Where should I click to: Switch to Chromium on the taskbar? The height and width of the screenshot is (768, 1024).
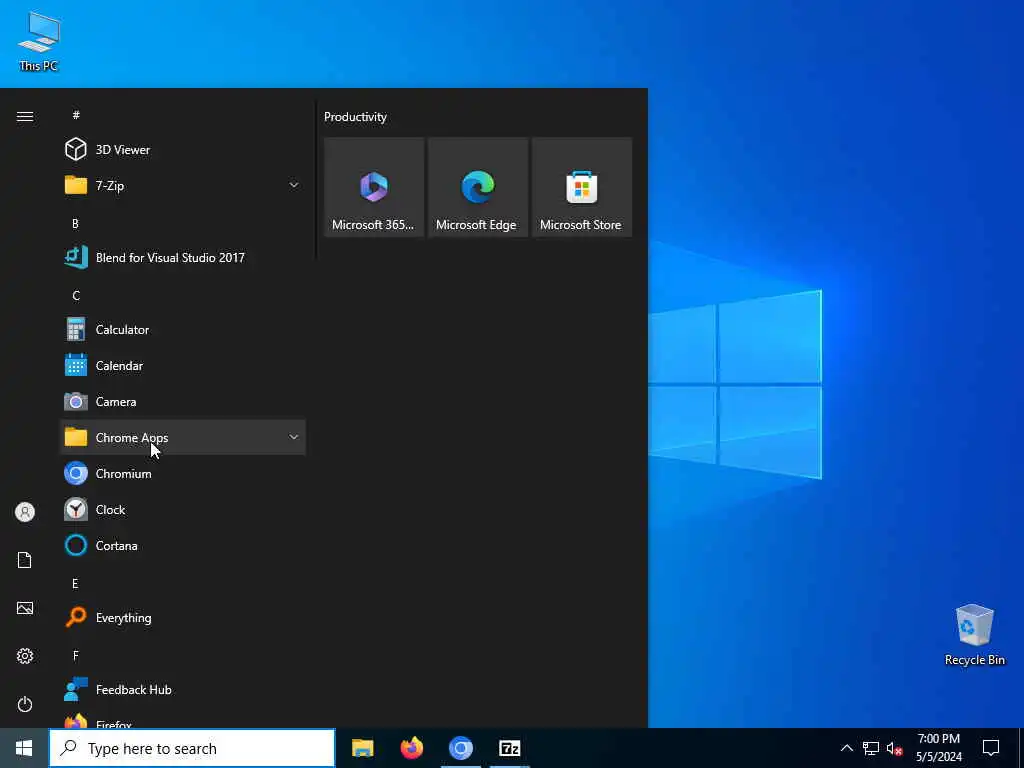[x=460, y=748]
